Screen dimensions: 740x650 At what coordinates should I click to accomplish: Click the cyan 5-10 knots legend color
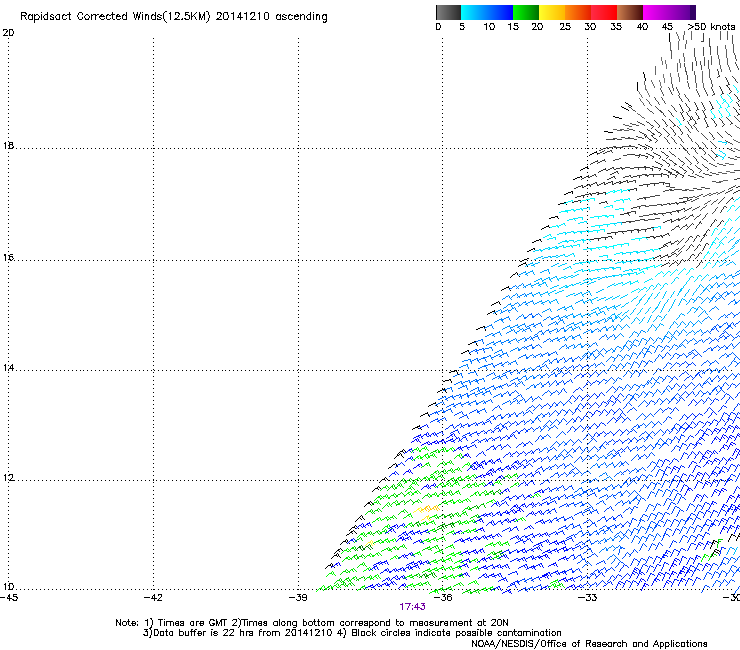click(x=474, y=12)
